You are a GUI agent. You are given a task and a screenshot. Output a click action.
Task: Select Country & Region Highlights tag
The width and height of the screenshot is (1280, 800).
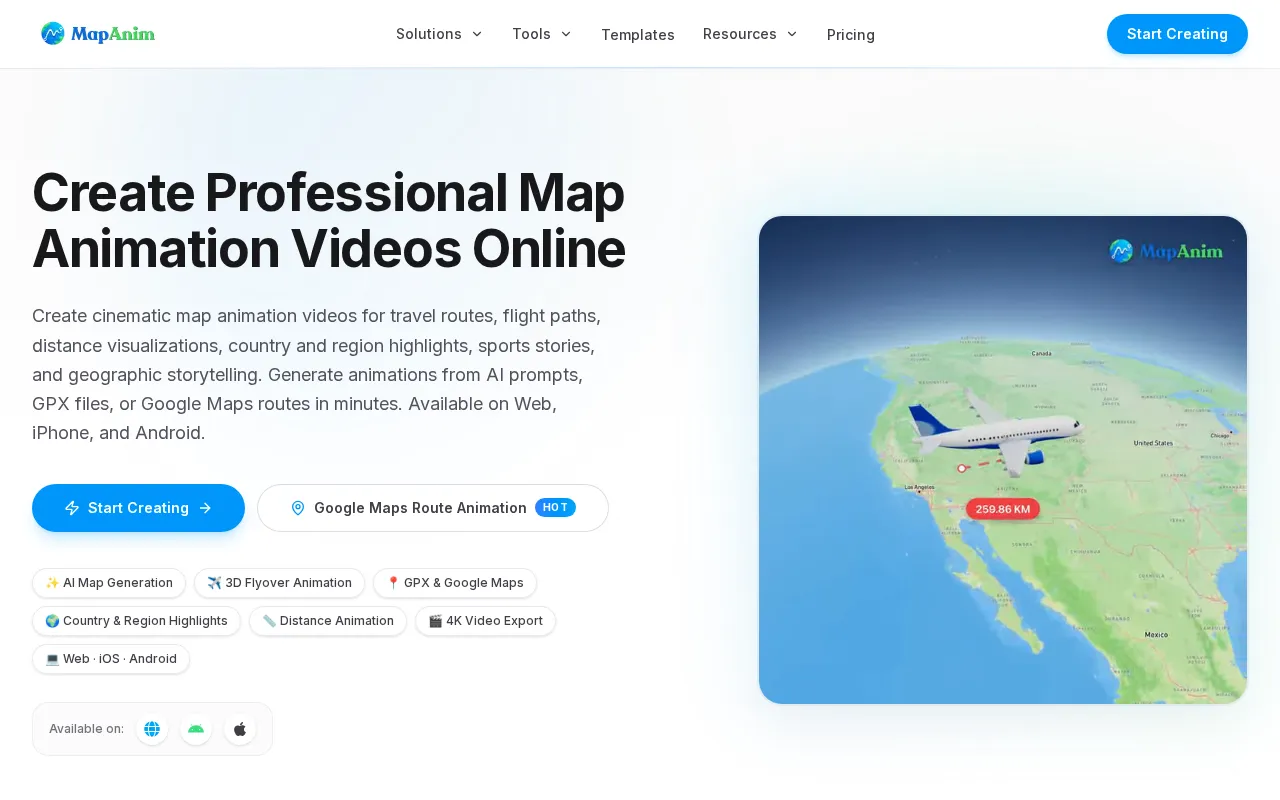click(x=136, y=621)
